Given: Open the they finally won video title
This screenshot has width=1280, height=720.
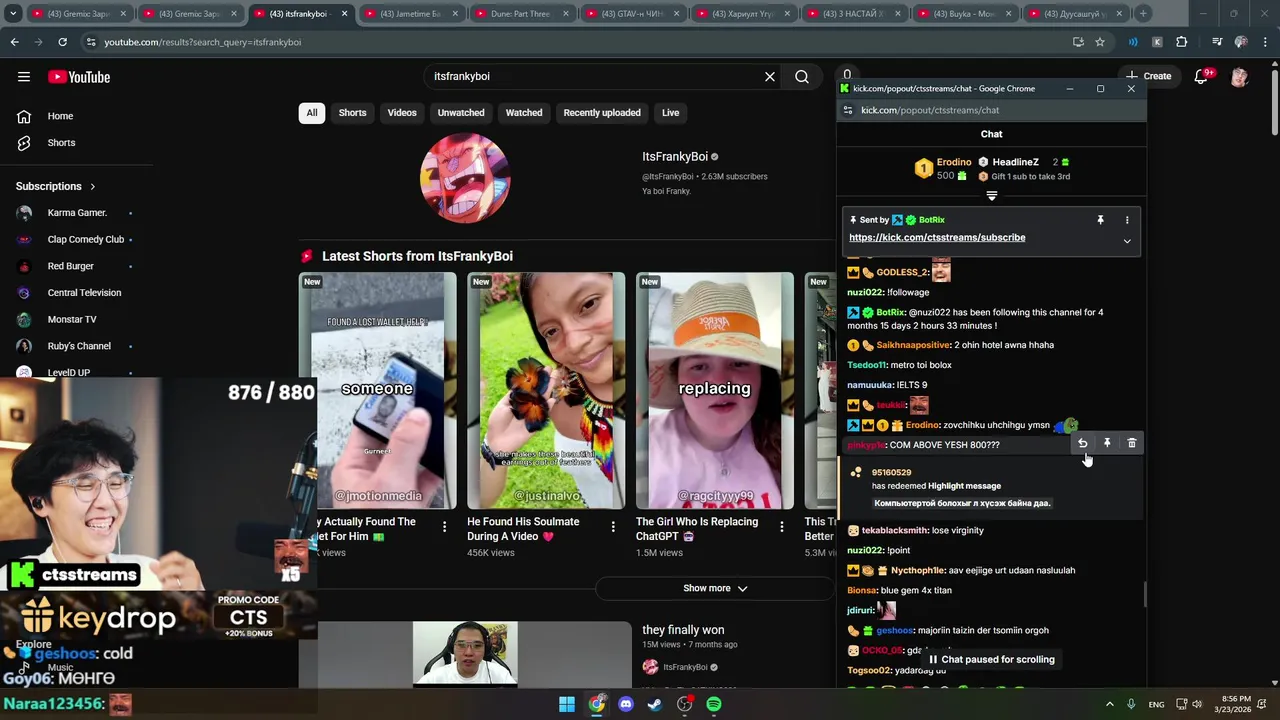Looking at the screenshot, I should coord(683,630).
